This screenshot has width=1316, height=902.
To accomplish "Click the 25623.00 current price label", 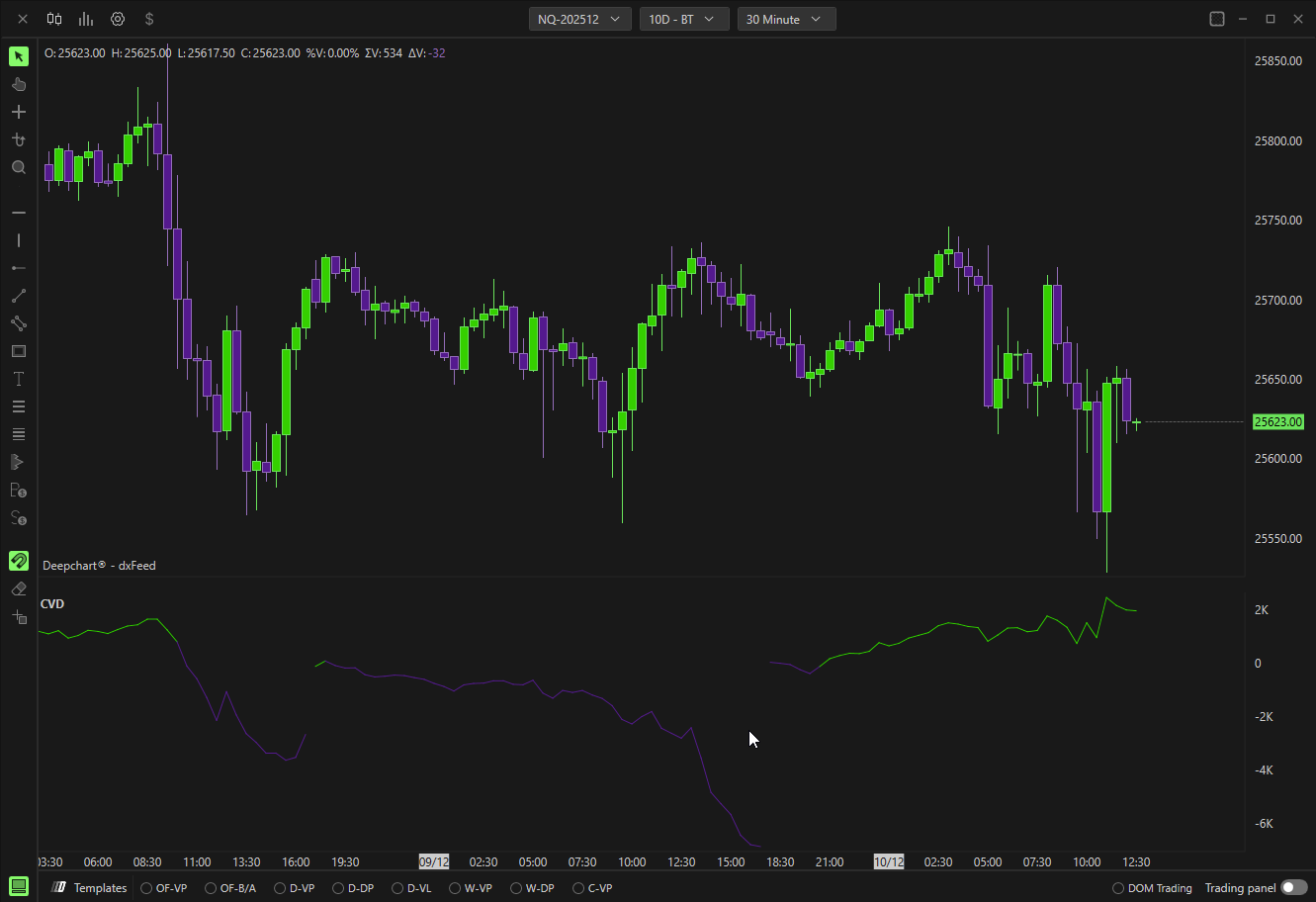I will click(x=1277, y=422).
